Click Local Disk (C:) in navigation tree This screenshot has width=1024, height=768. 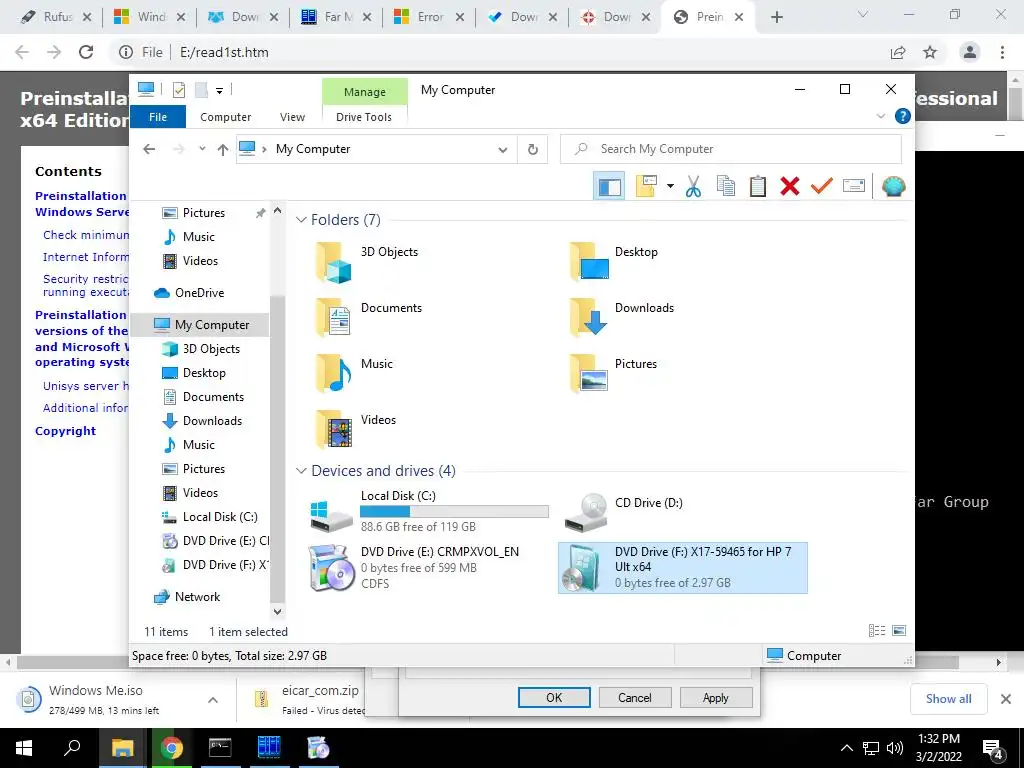[220, 517]
